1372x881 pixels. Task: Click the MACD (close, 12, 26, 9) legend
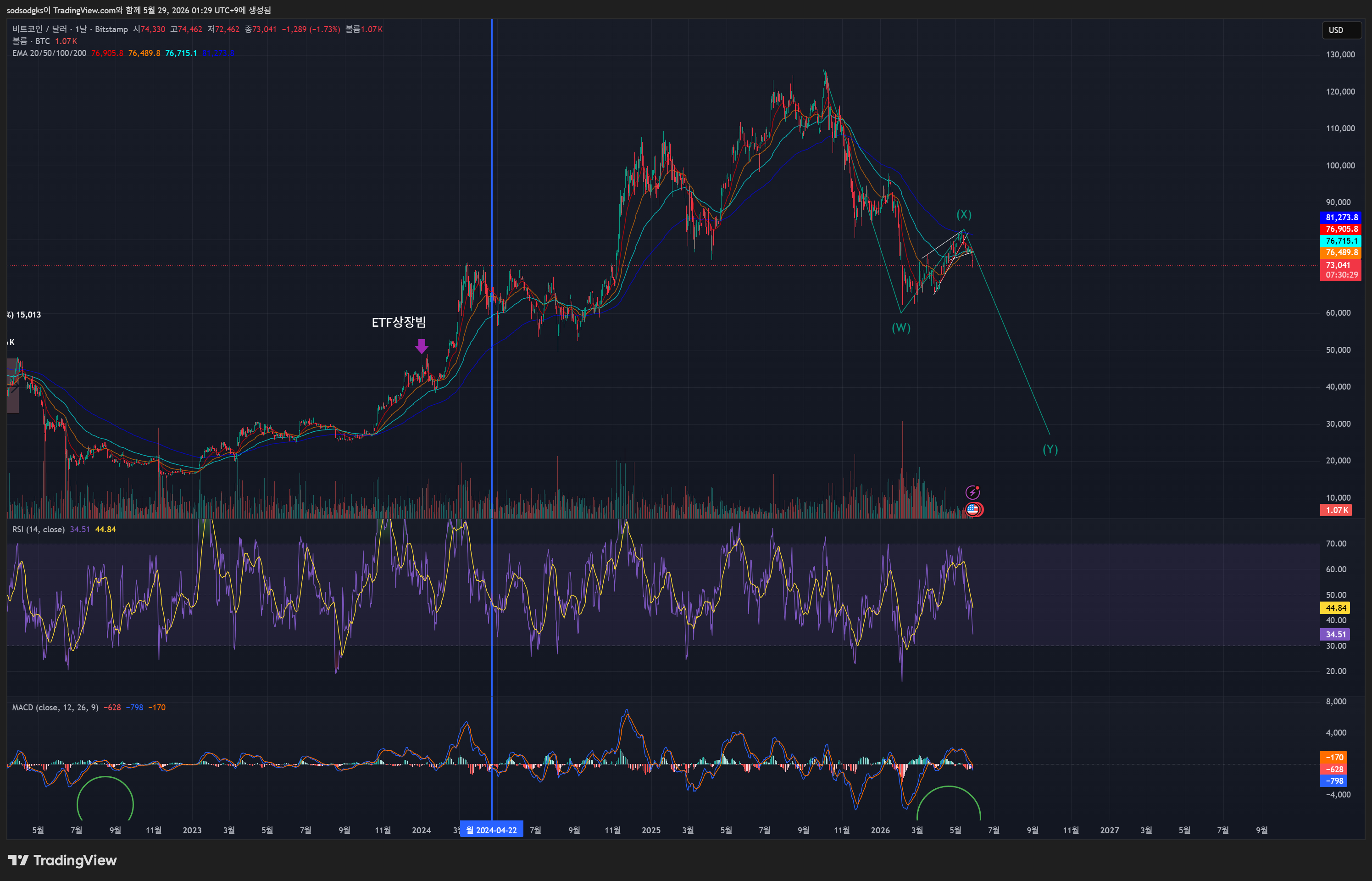(x=55, y=708)
